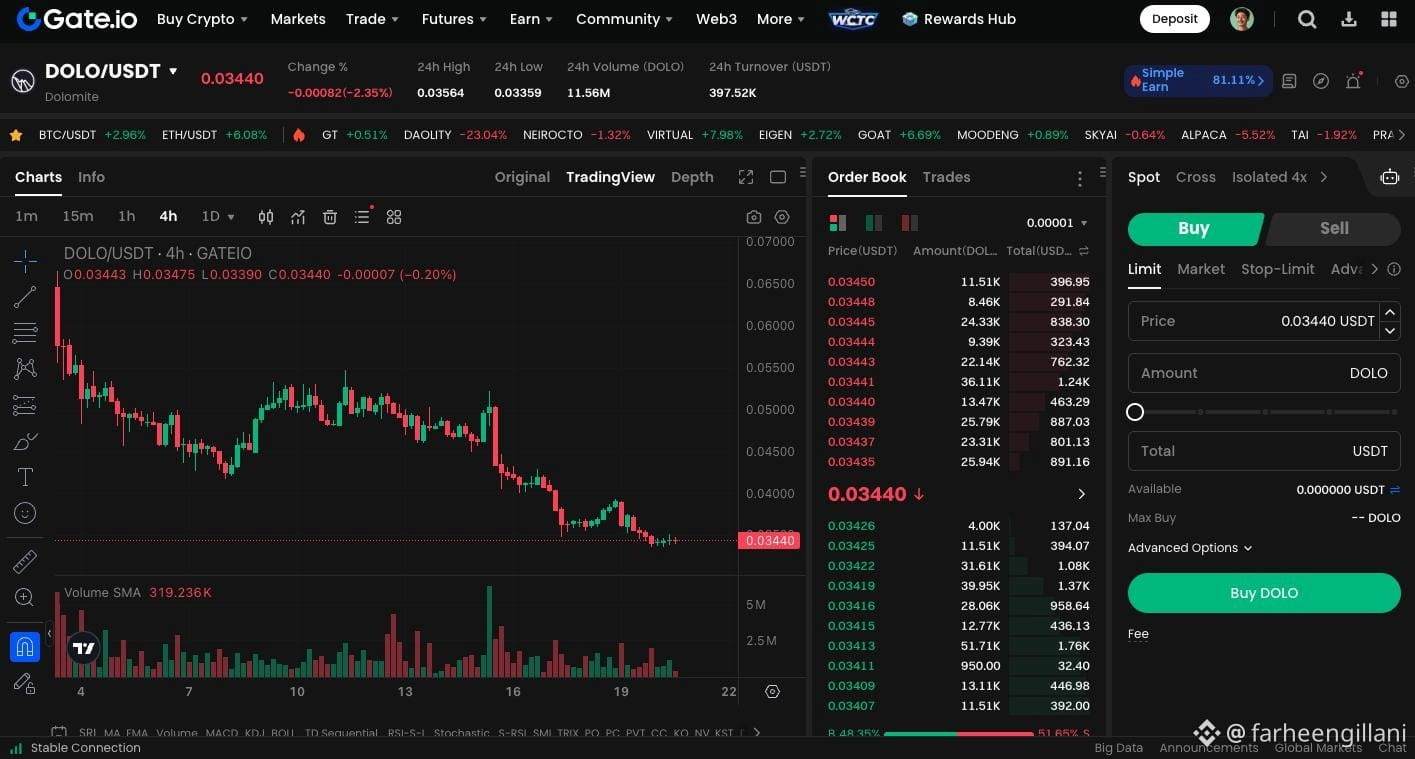Open the Markets link in top navigation

(298, 19)
